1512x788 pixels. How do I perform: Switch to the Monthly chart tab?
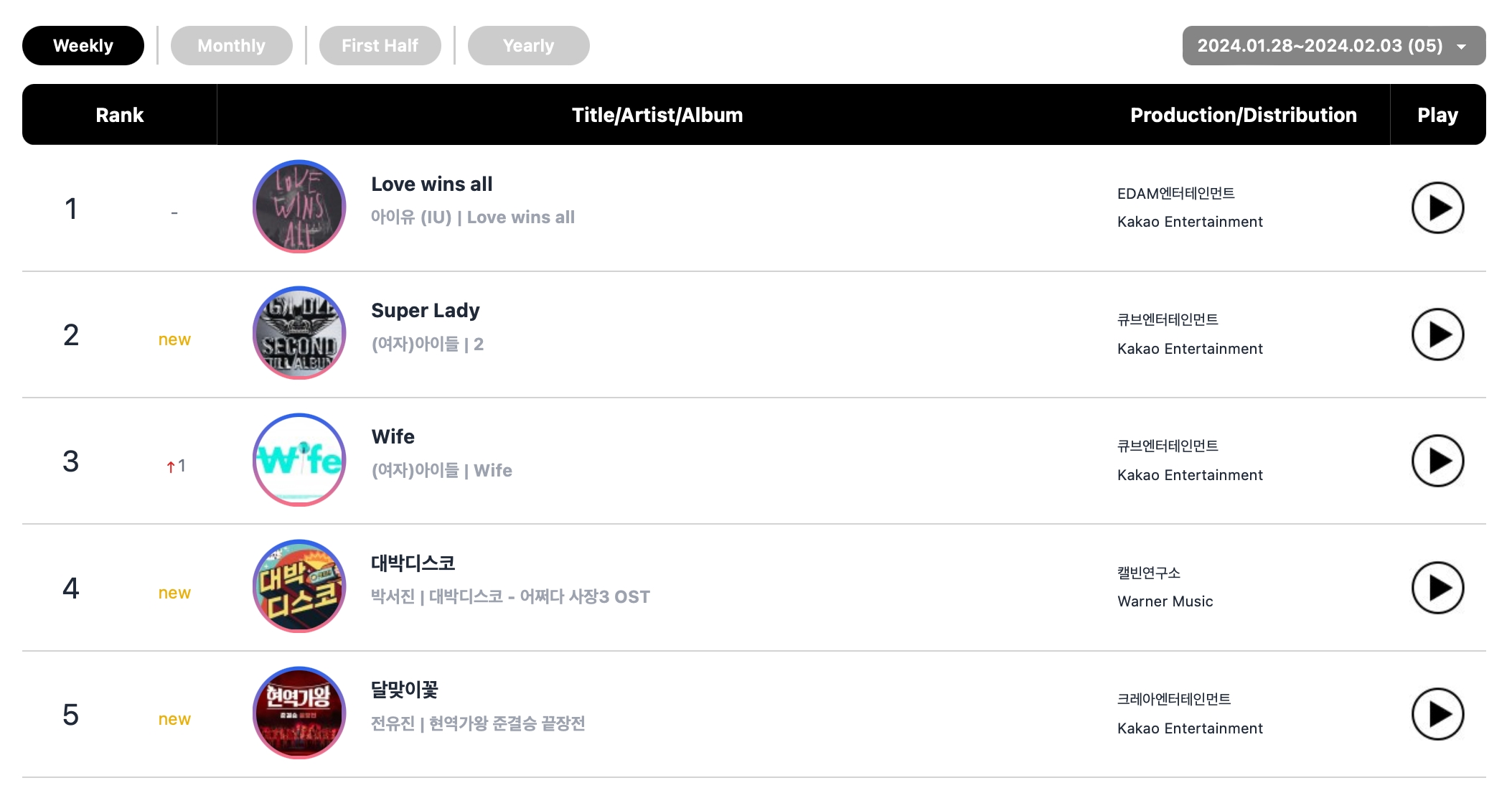pos(231,46)
